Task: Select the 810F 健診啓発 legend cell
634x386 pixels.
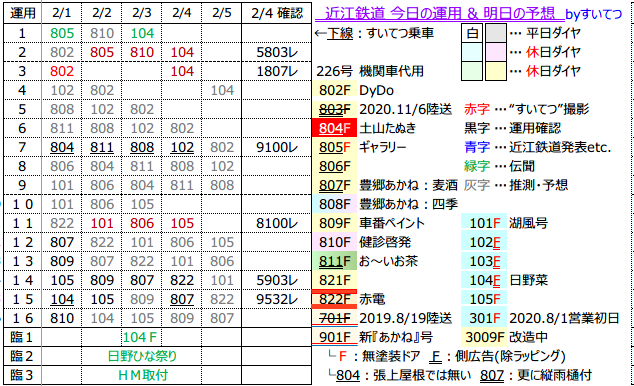Action: tap(334, 242)
